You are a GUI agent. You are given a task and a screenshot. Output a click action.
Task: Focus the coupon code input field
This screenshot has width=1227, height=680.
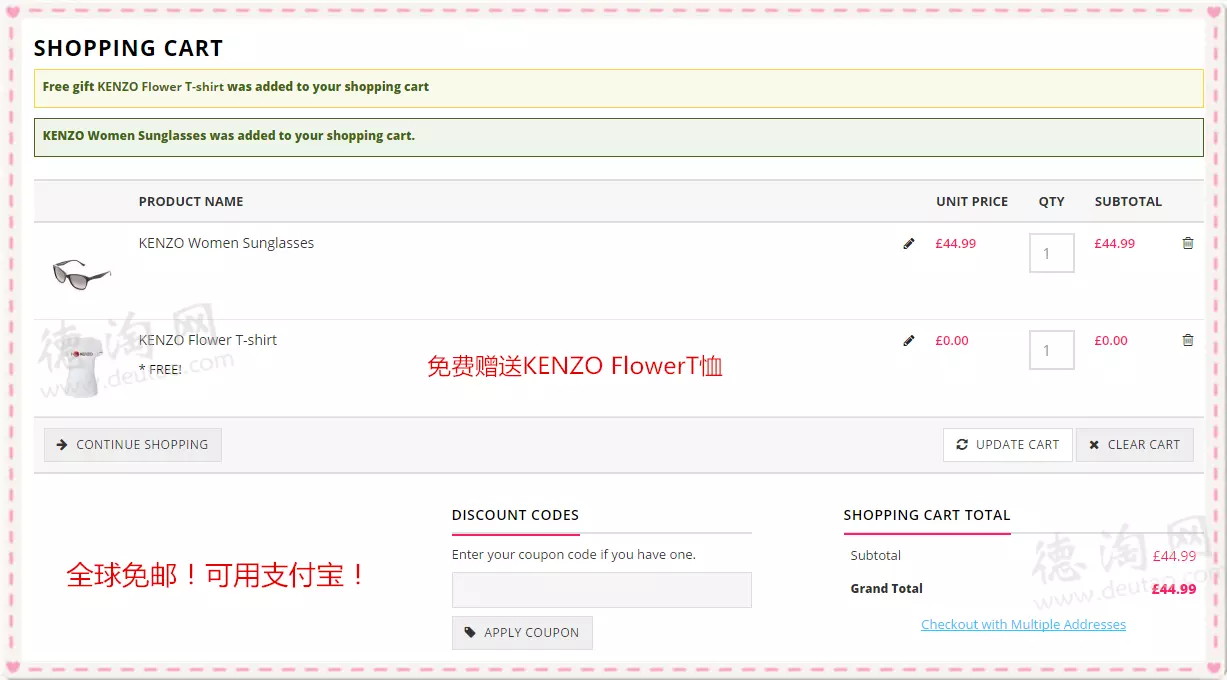tap(602, 590)
